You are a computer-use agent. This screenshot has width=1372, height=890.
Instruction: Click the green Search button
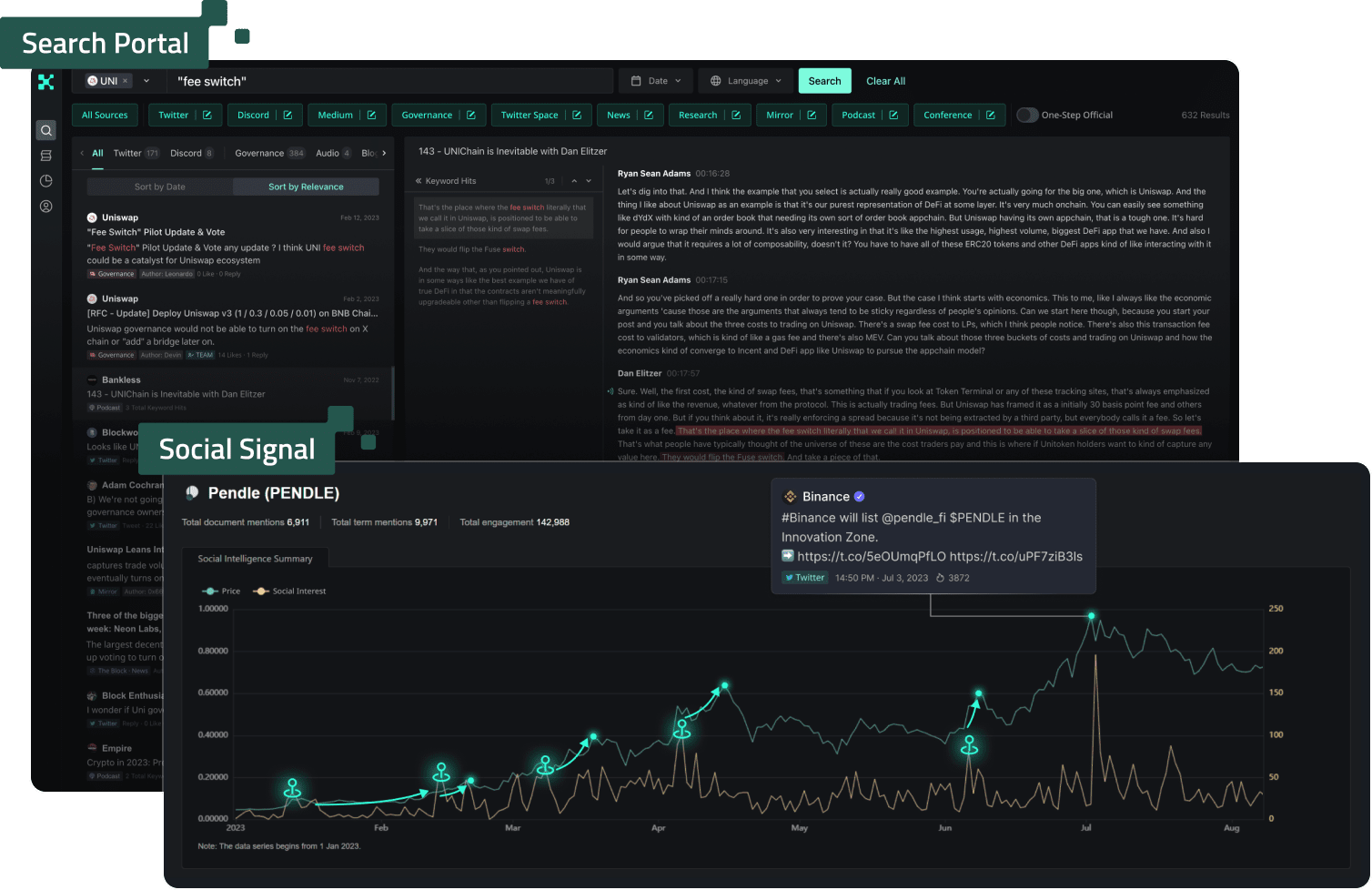pyautogui.click(x=824, y=81)
